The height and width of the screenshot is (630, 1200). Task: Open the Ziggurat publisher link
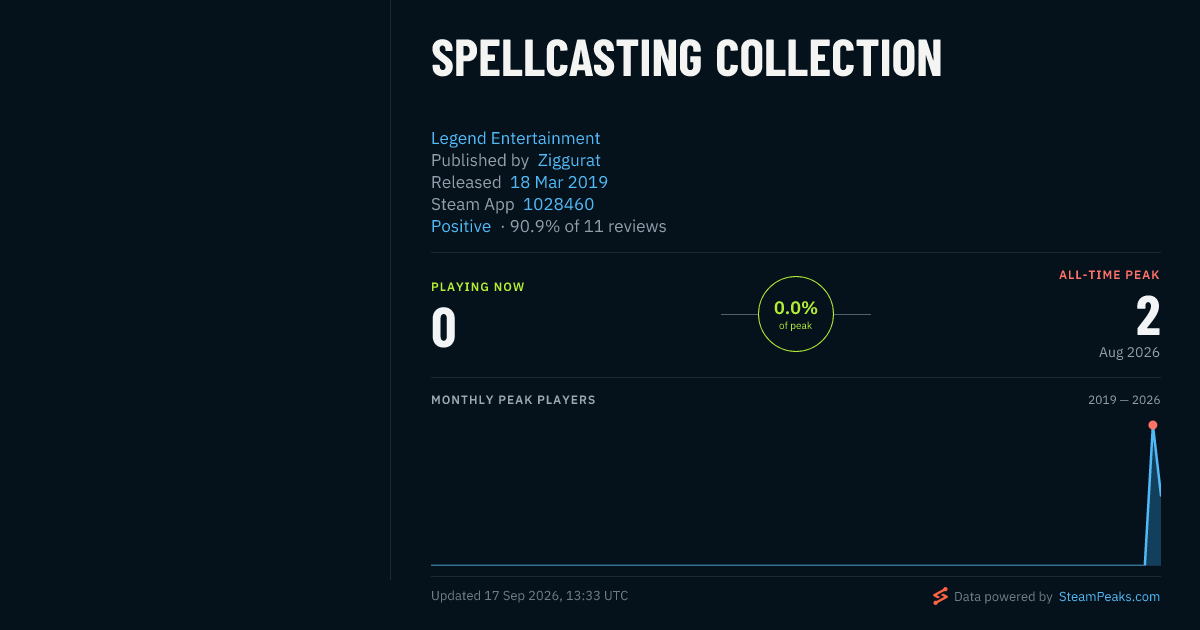point(569,160)
